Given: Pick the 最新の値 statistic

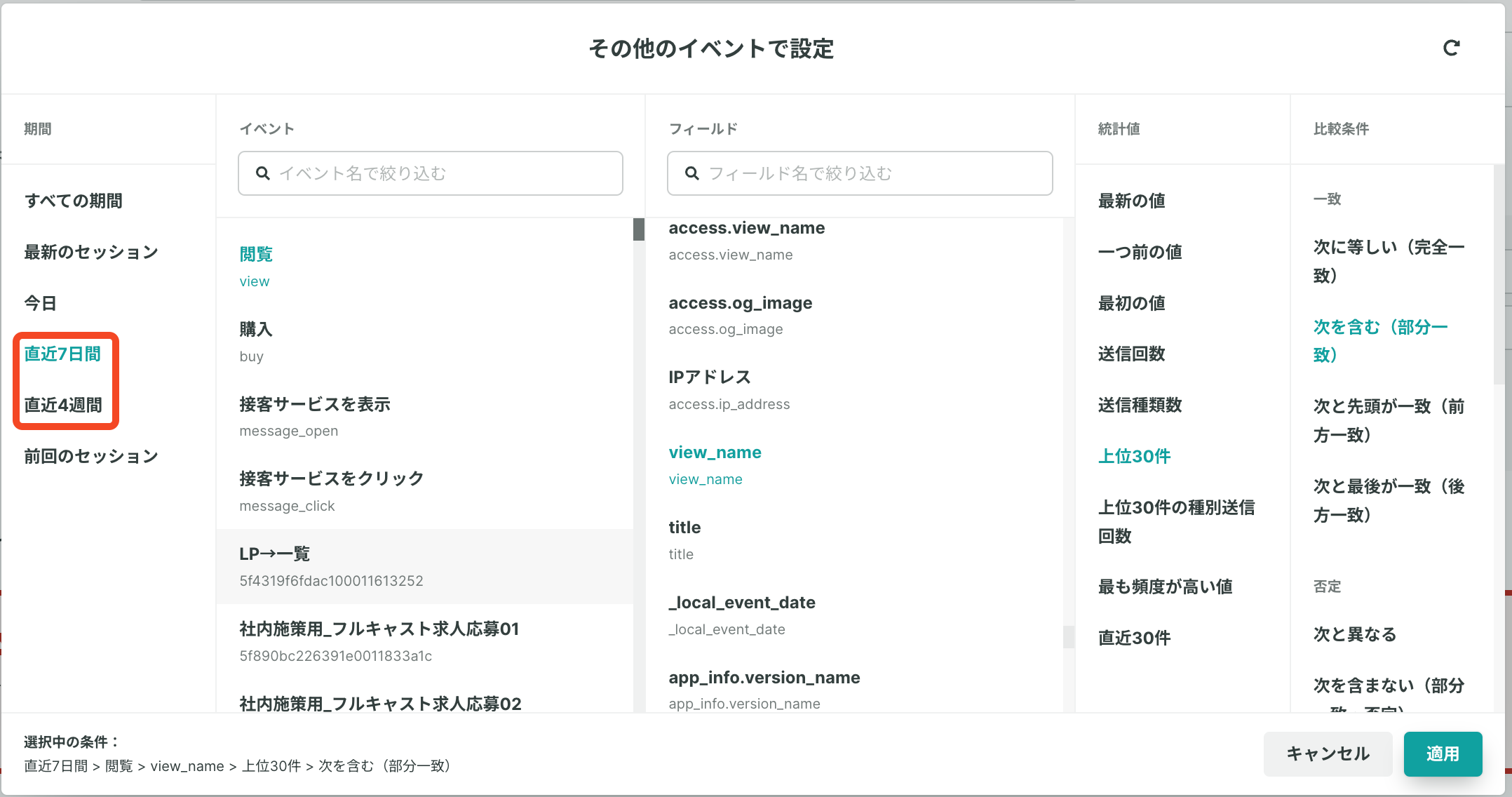Looking at the screenshot, I should (1132, 201).
